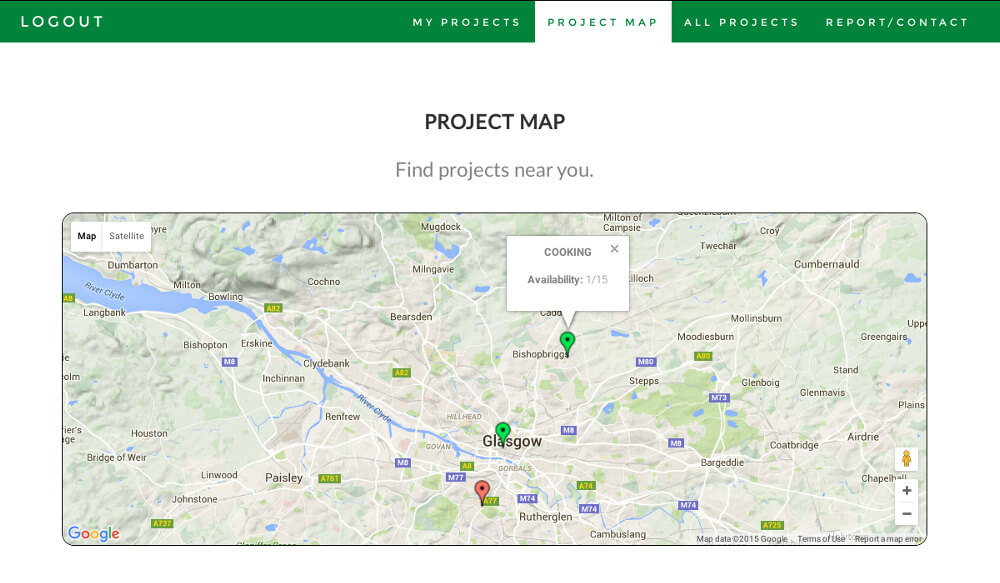The width and height of the screenshot is (1000, 583).
Task: Click the green marker near Bishopbriggs
Action: 567,342
